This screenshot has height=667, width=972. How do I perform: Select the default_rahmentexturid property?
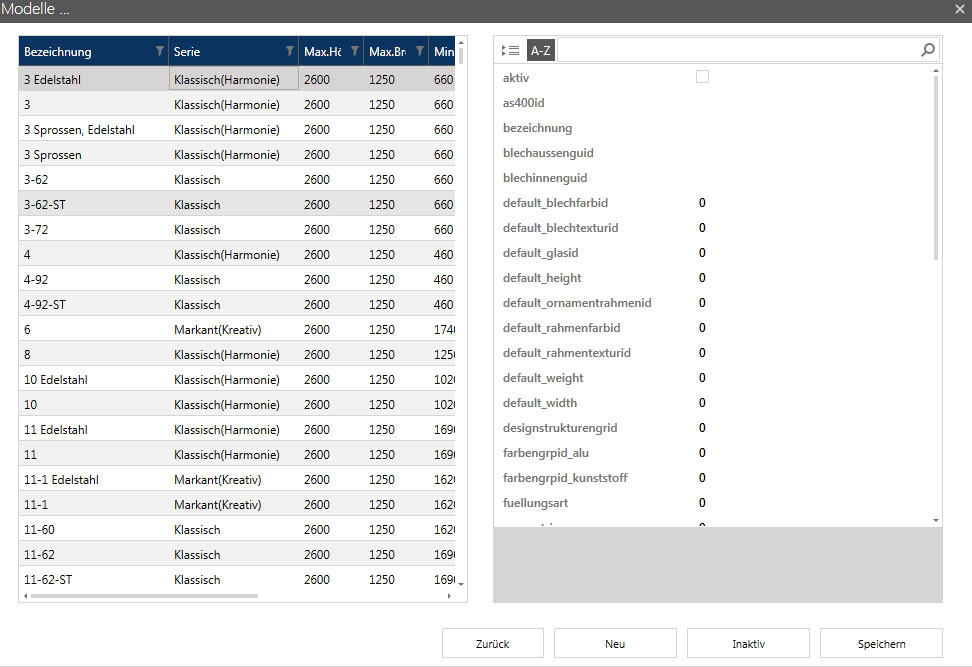[567, 353]
